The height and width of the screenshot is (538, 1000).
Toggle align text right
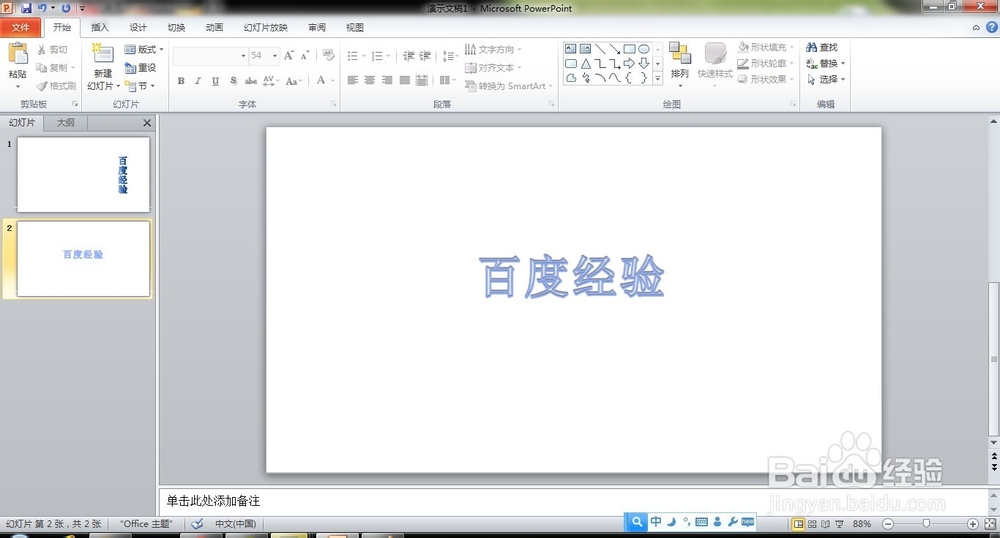click(x=387, y=80)
